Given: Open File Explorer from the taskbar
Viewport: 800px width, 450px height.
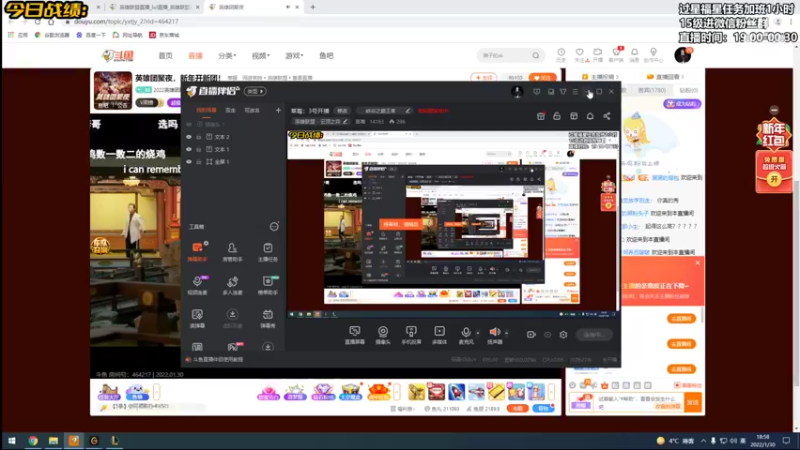Looking at the screenshot, I should (53, 441).
